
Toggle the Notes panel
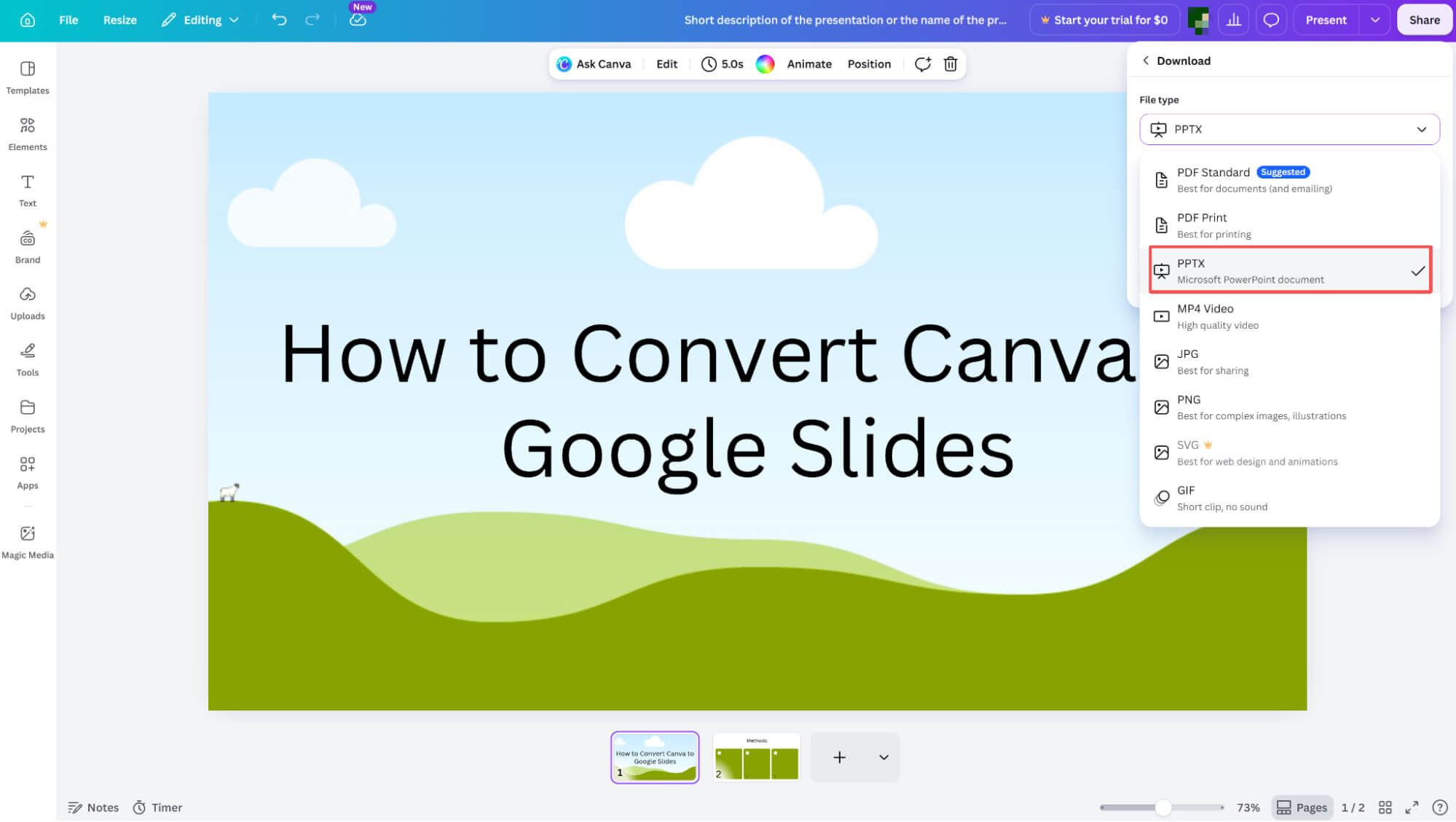pos(93,807)
